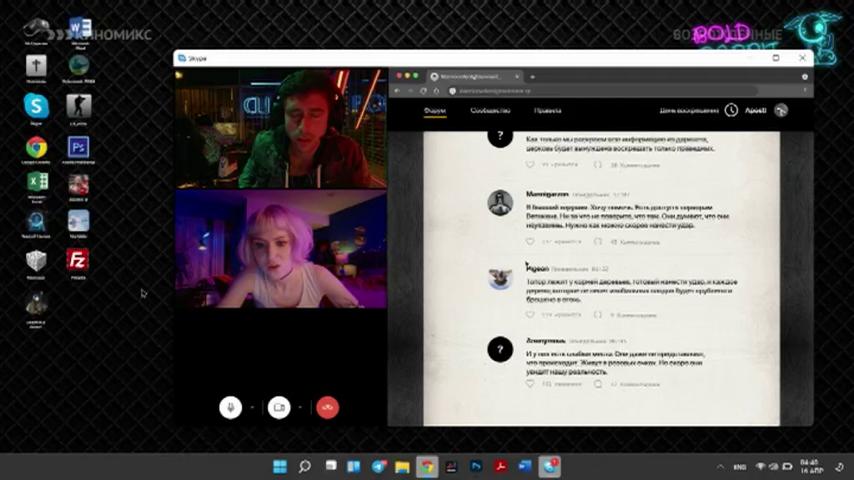This screenshot has width=854, height=480.
Task: Expand camera options arrow beside the video button
Action: [x=300, y=408]
